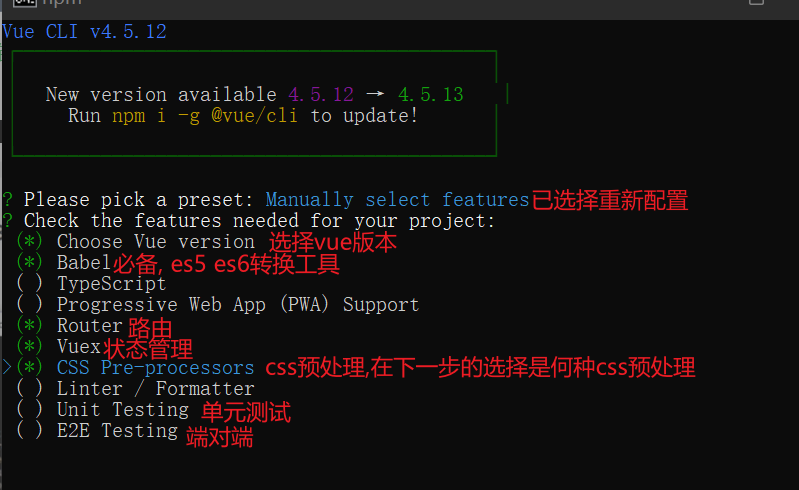Enable the Unit Testing checkbox
The image size is (799, 490).
(30, 410)
